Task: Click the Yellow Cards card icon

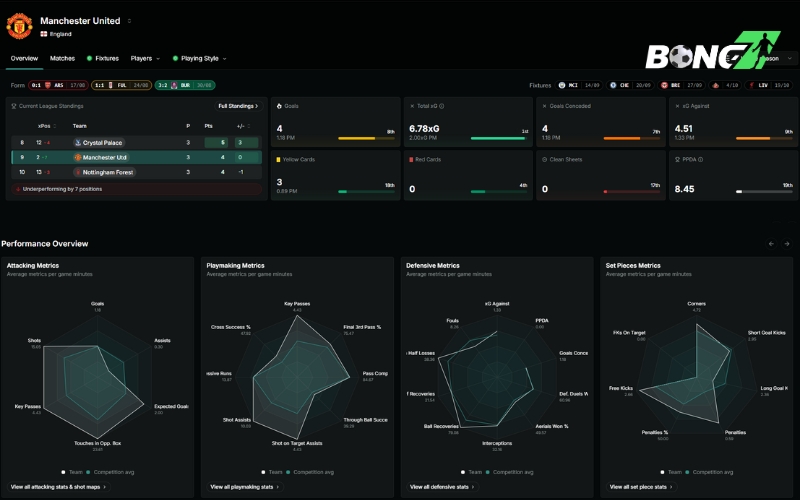Action: [279, 160]
